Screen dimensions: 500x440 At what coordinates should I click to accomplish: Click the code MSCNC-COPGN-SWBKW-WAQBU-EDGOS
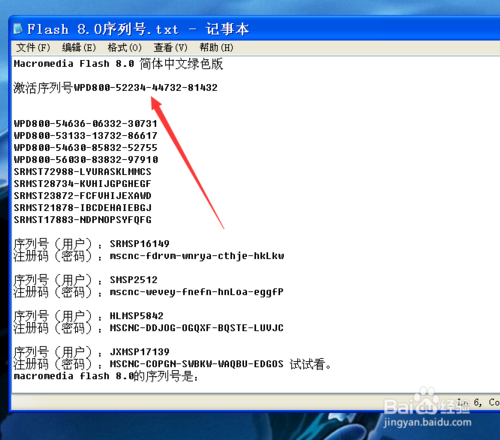click(x=197, y=364)
